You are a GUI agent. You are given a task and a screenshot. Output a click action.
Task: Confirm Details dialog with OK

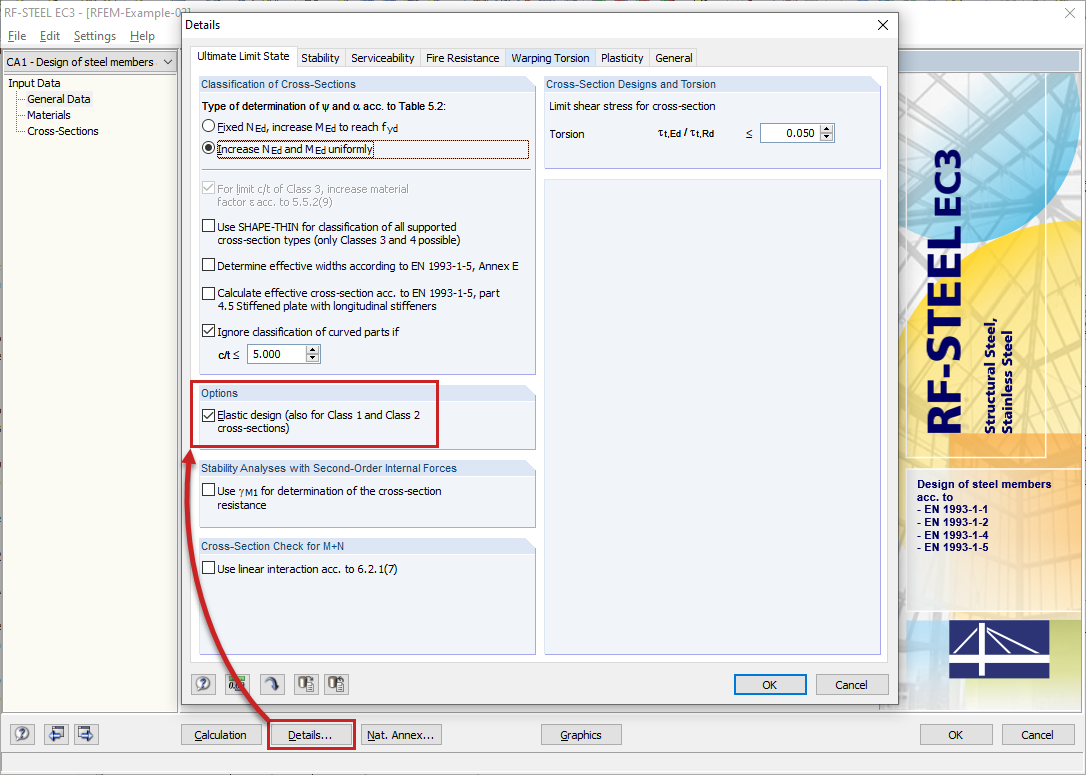tap(769, 684)
